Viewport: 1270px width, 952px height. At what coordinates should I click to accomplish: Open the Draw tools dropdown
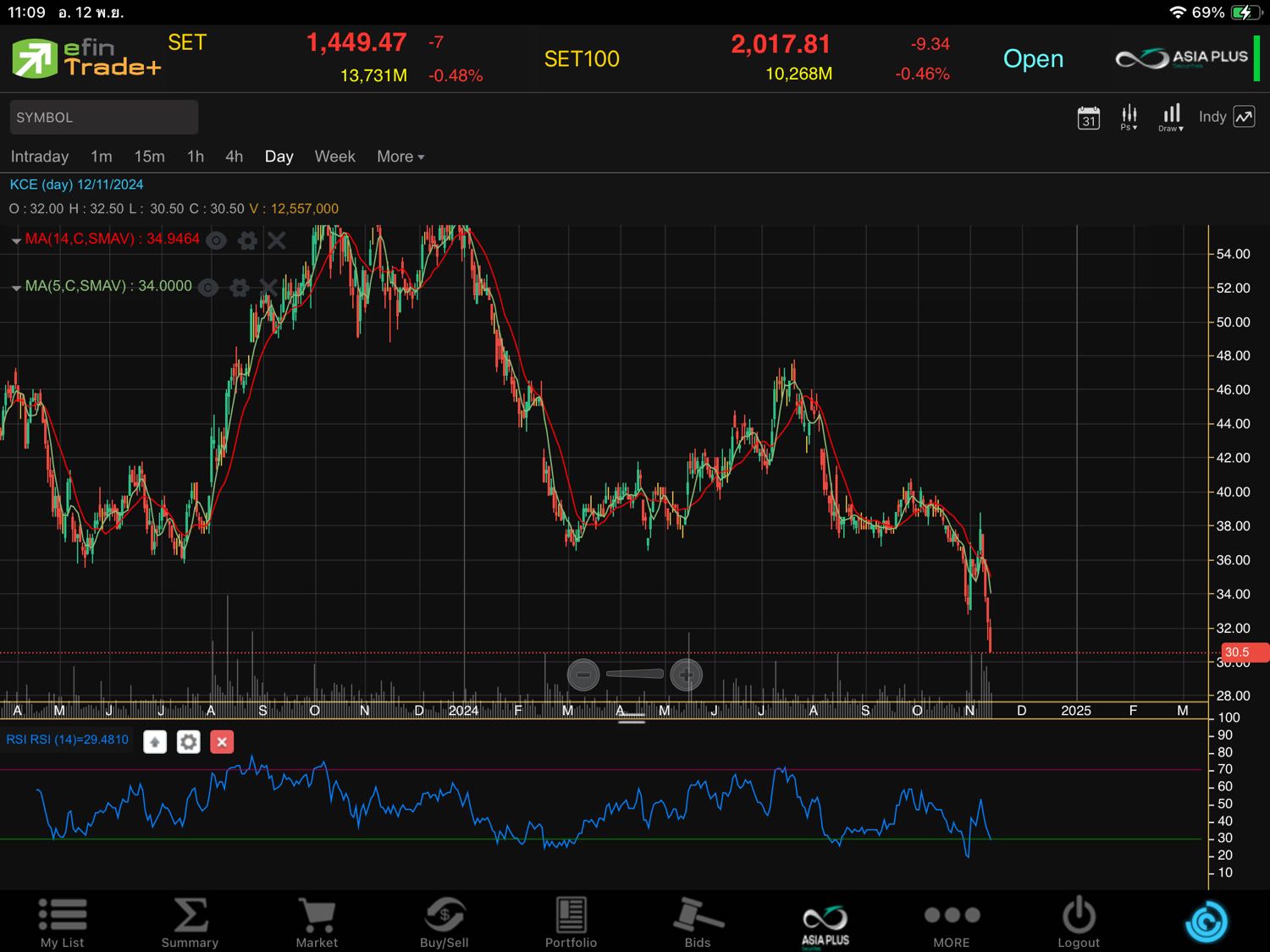pyautogui.click(x=1171, y=118)
